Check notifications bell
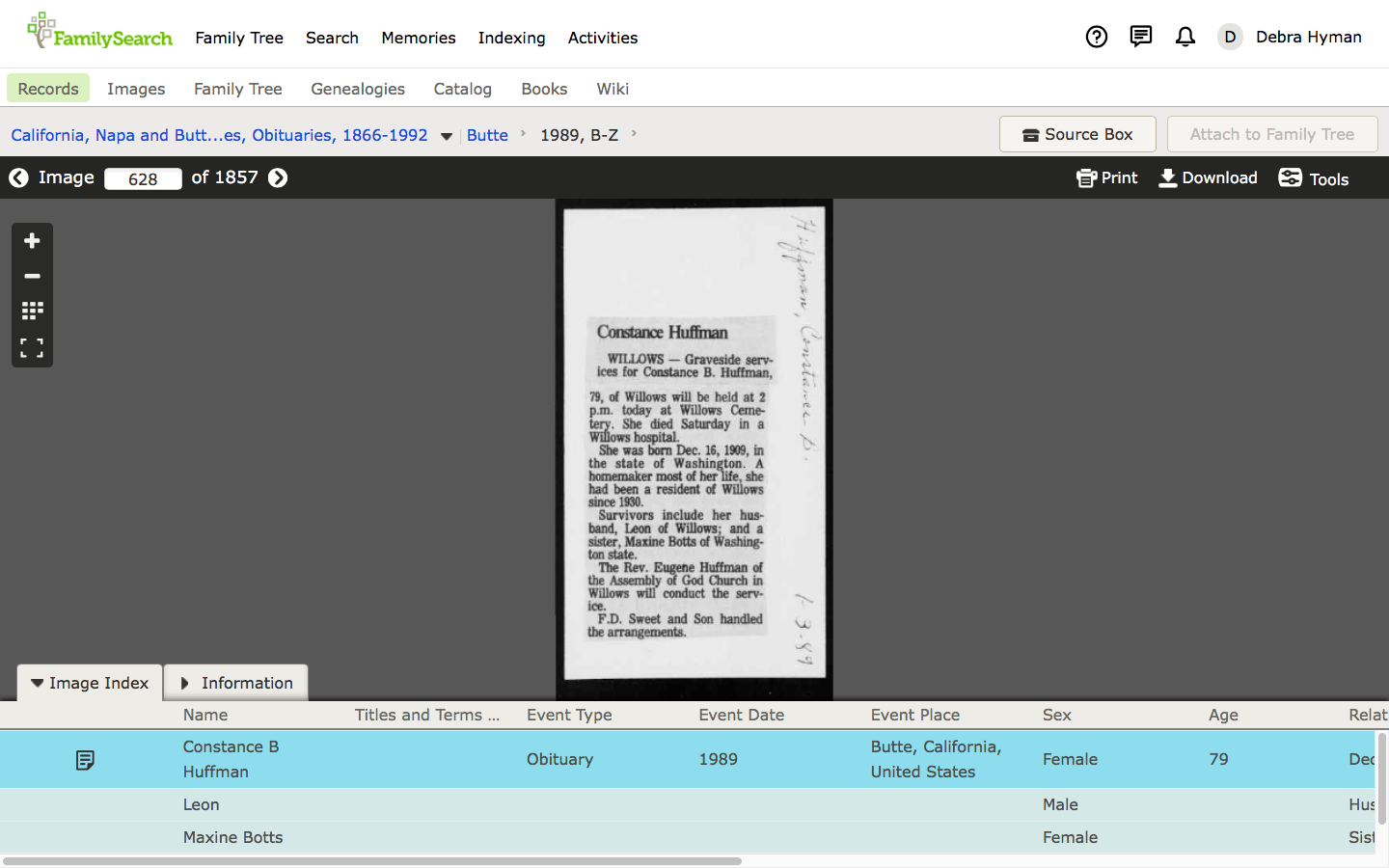The height and width of the screenshot is (868, 1389). point(1185,37)
